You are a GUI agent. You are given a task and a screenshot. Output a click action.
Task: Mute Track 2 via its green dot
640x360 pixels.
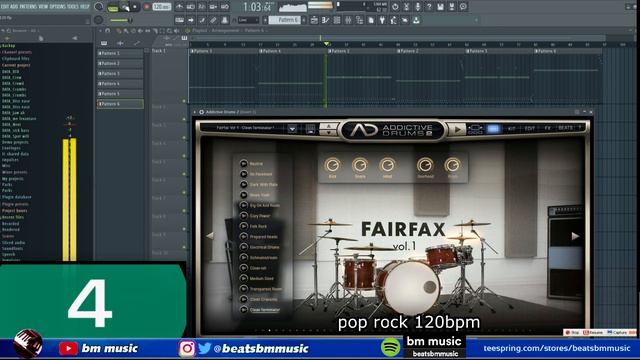click(x=184, y=119)
